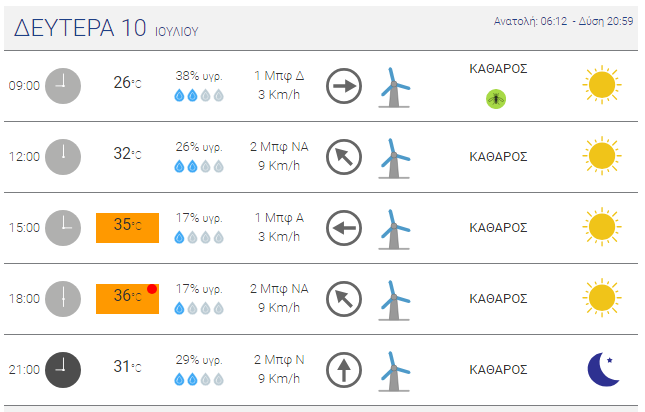The image size is (645, 412).
Task: Click the 38% υγρ. humidity label
Action: pyautogui.click(x=199, y=76)
